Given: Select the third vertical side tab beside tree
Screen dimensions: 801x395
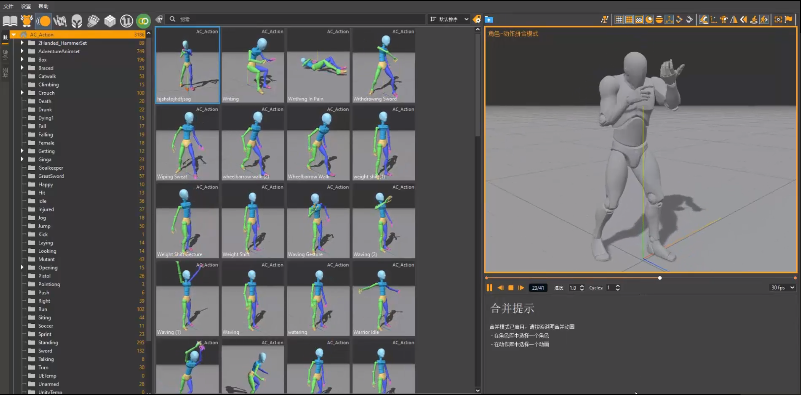Looking at the screenshot, I should coord(5,72).
